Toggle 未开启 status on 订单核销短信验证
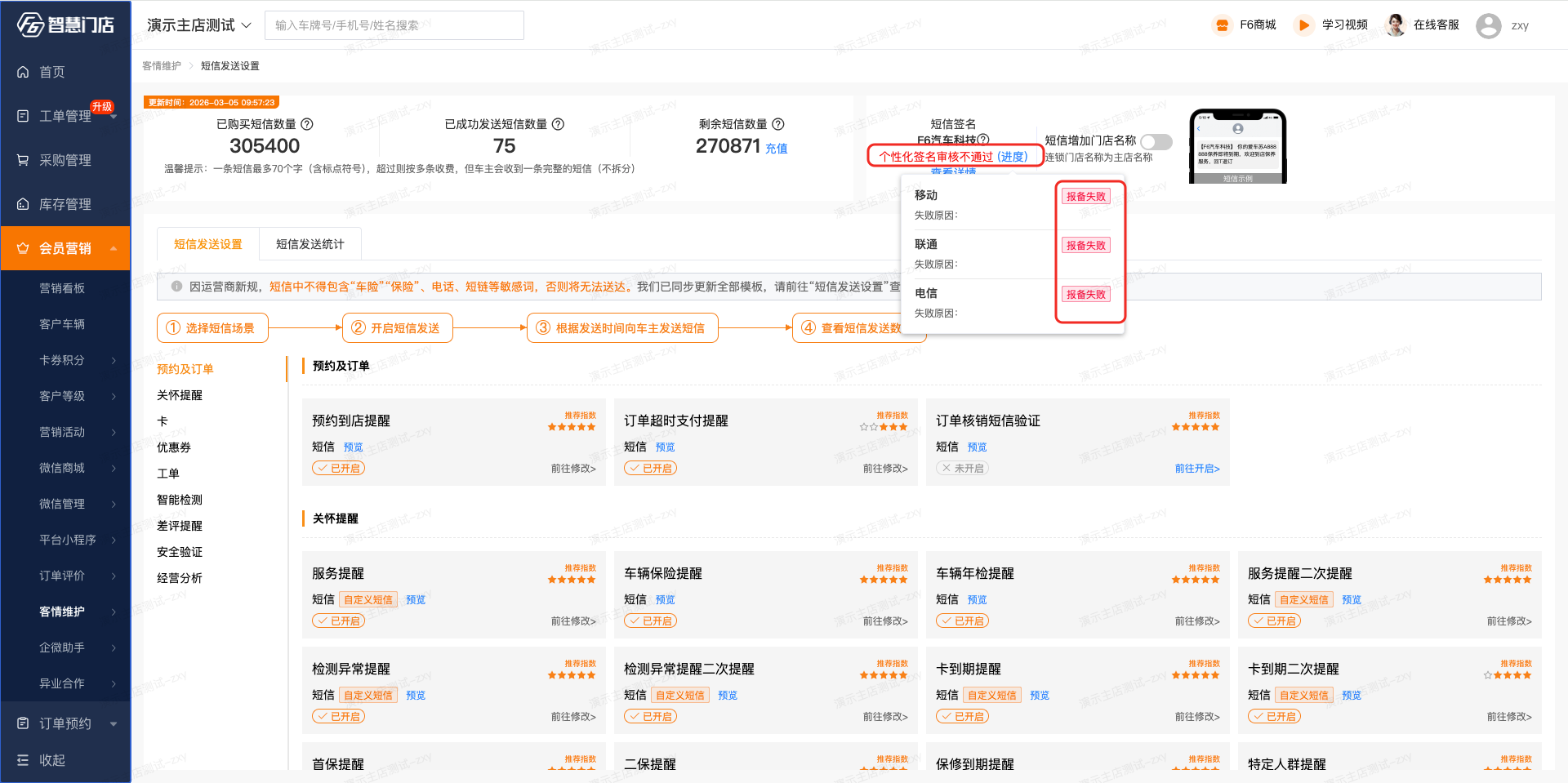1568x783 pixels. [x=962, y=468]
